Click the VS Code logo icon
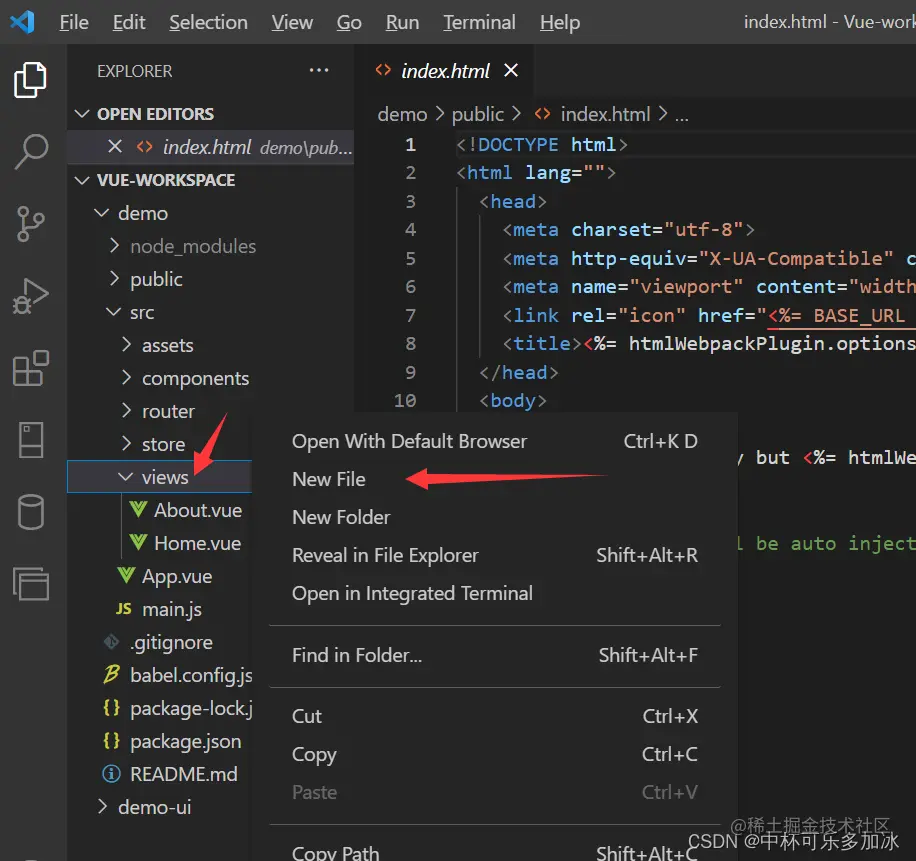This screenshot has width=916, height=861. 22,22
